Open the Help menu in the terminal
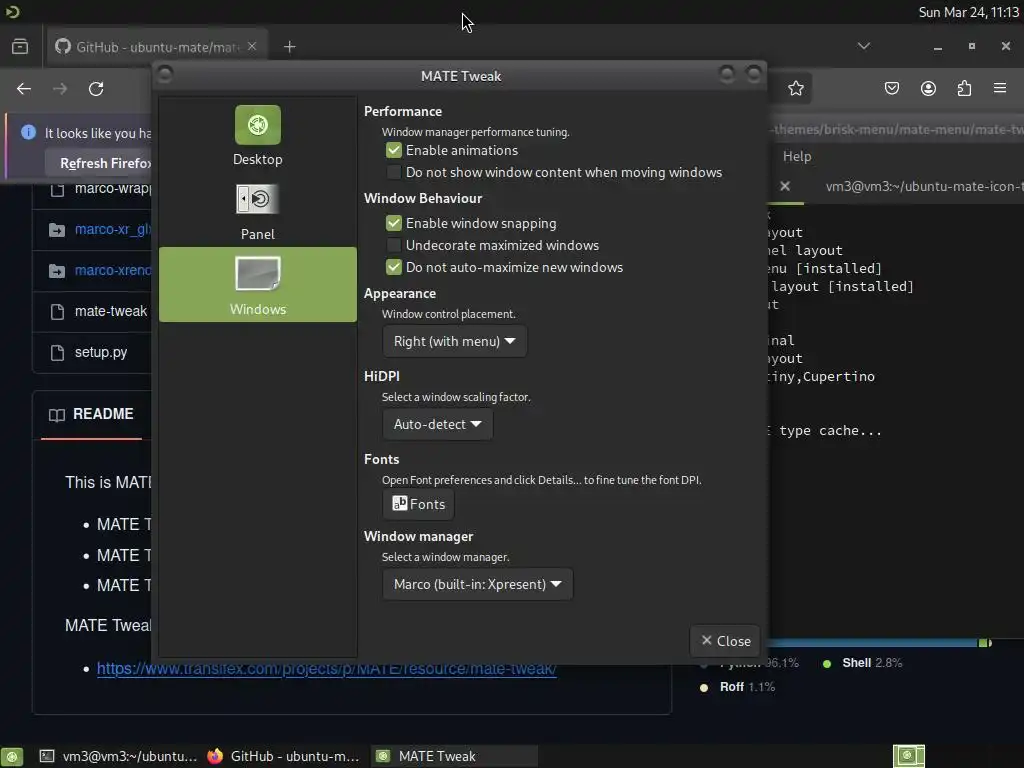This screenshot has height=768, width=1024. 797,156
